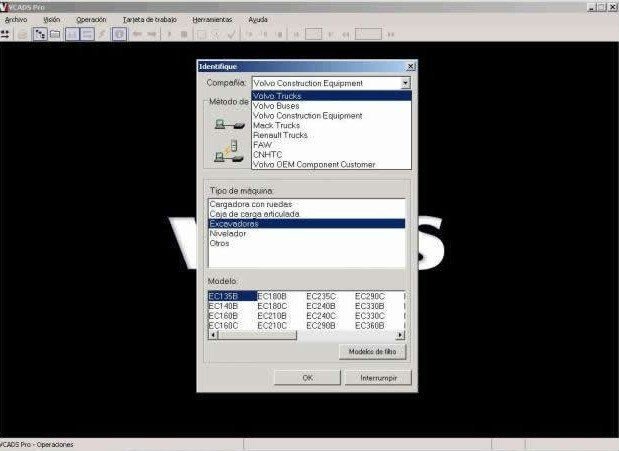619x451 pixels.
Task: Click the information toolbar icon
Action: tap(119, 33)
